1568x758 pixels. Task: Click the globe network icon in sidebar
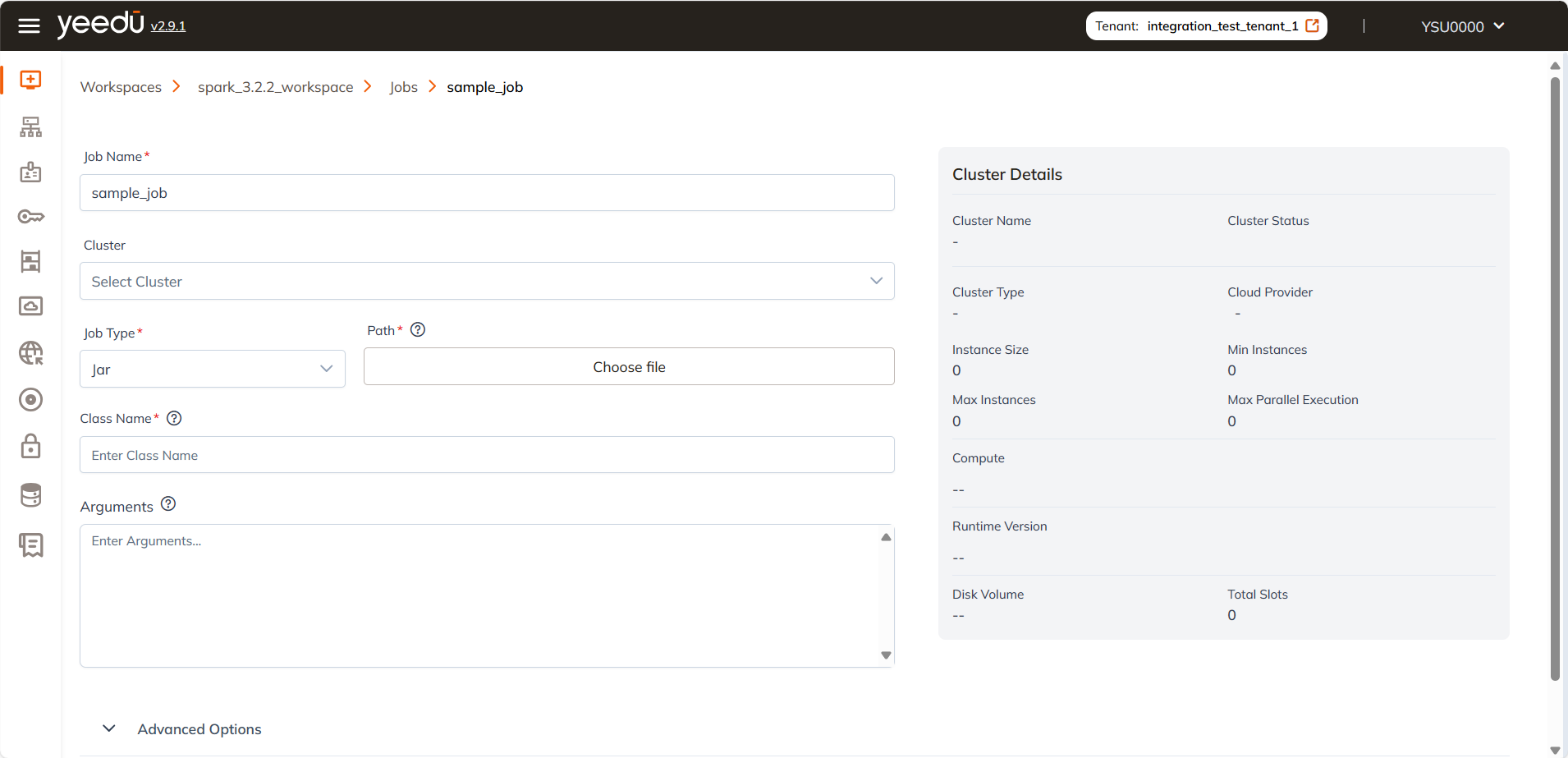pyautogui.click(x=30, y=353)
